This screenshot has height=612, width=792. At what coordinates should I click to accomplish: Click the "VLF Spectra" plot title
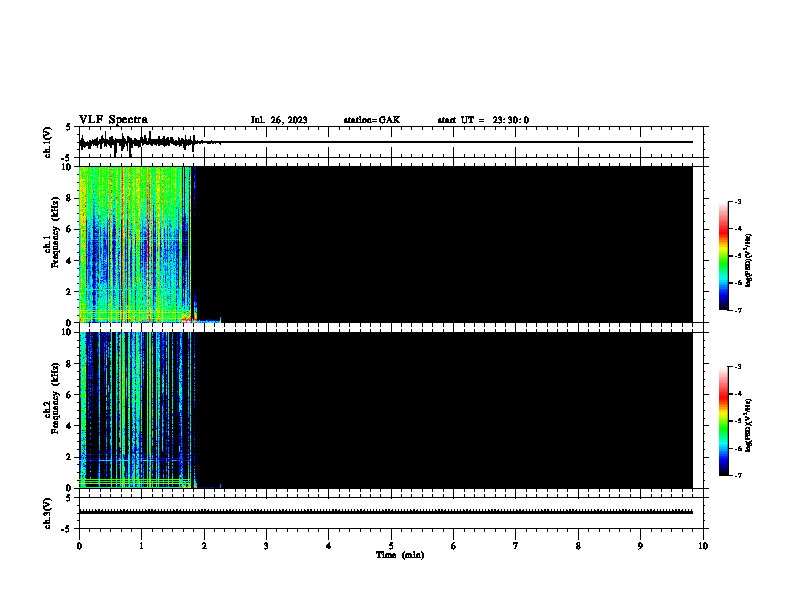coord(114,119)
